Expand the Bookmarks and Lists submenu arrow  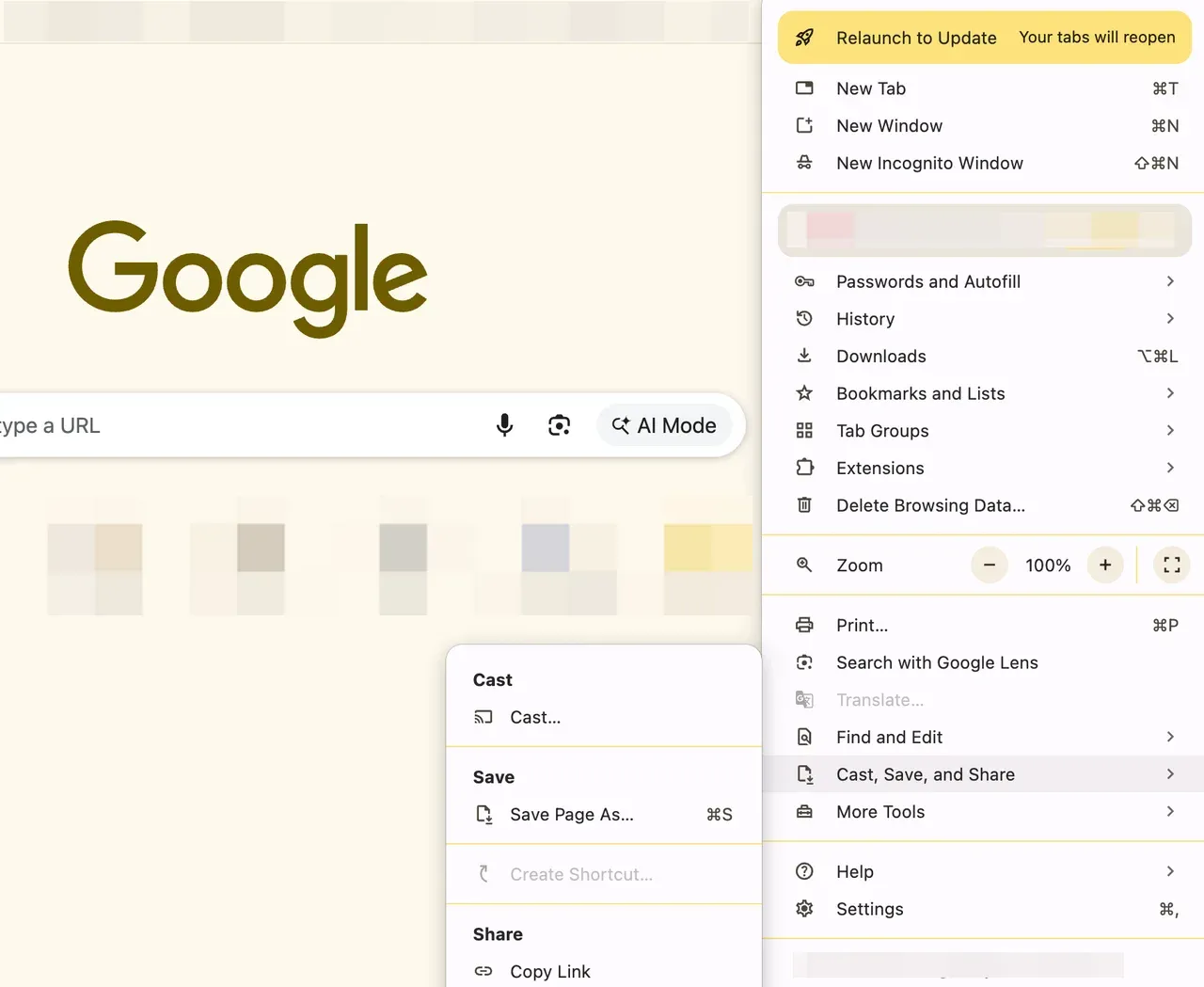[1170, 393]
